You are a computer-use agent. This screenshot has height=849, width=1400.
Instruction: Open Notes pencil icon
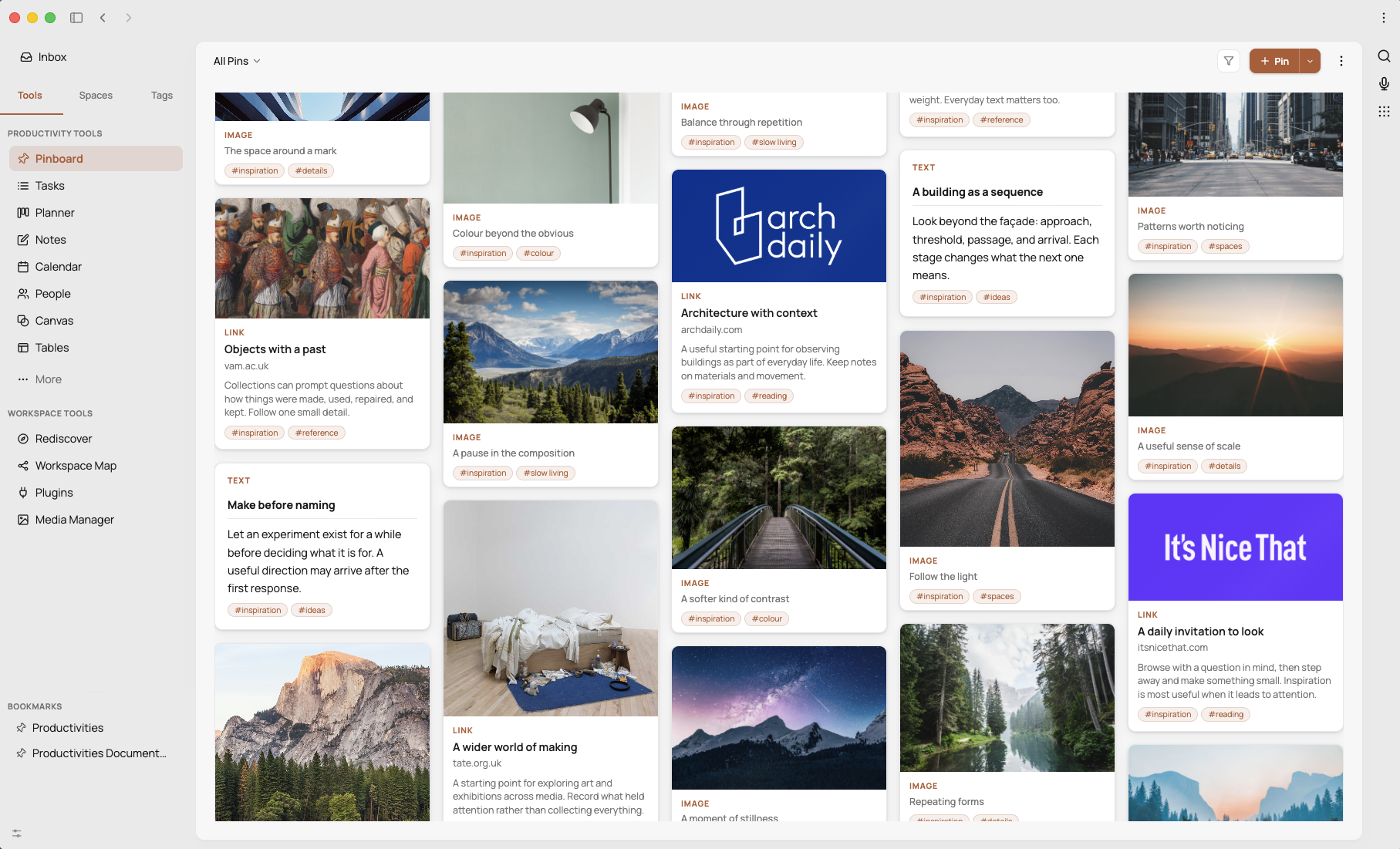coord(23,240)
